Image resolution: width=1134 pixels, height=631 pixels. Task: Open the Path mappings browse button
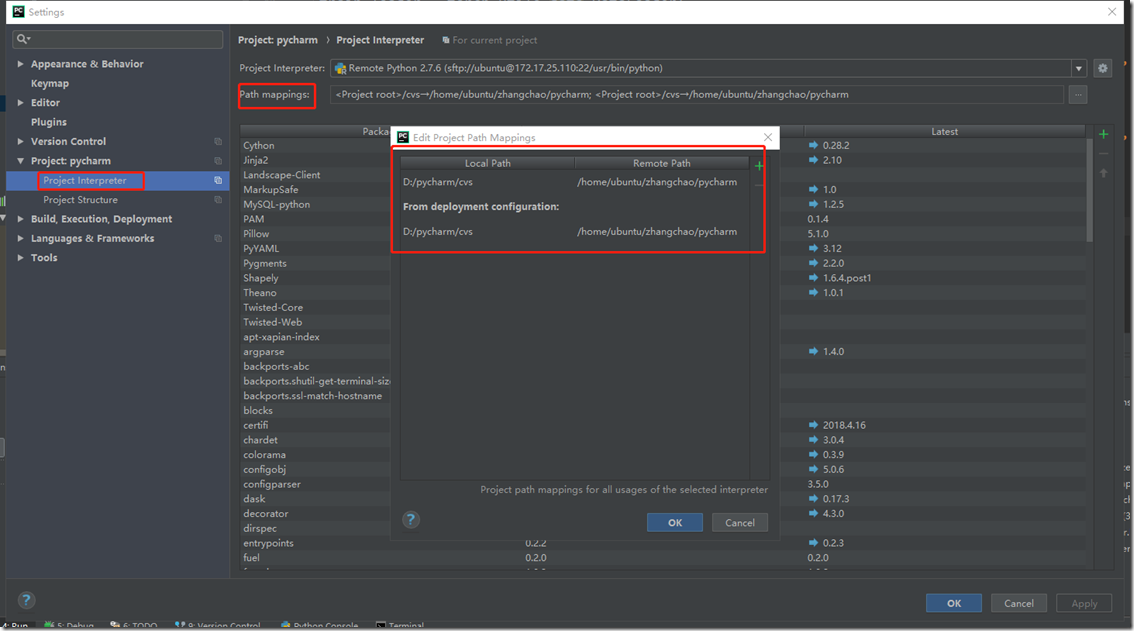pyautogui.click(x=1078, y=95)
